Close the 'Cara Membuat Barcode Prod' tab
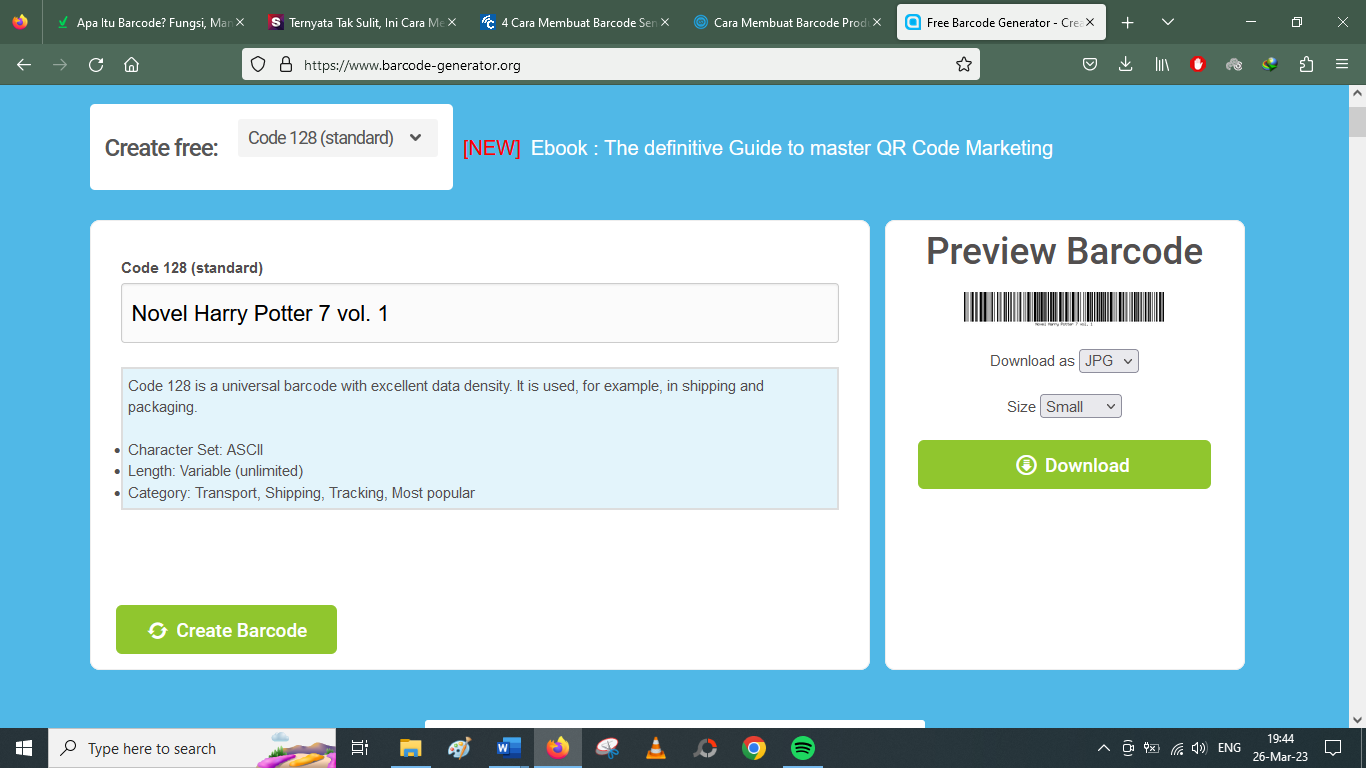 [x=877, y=22]
